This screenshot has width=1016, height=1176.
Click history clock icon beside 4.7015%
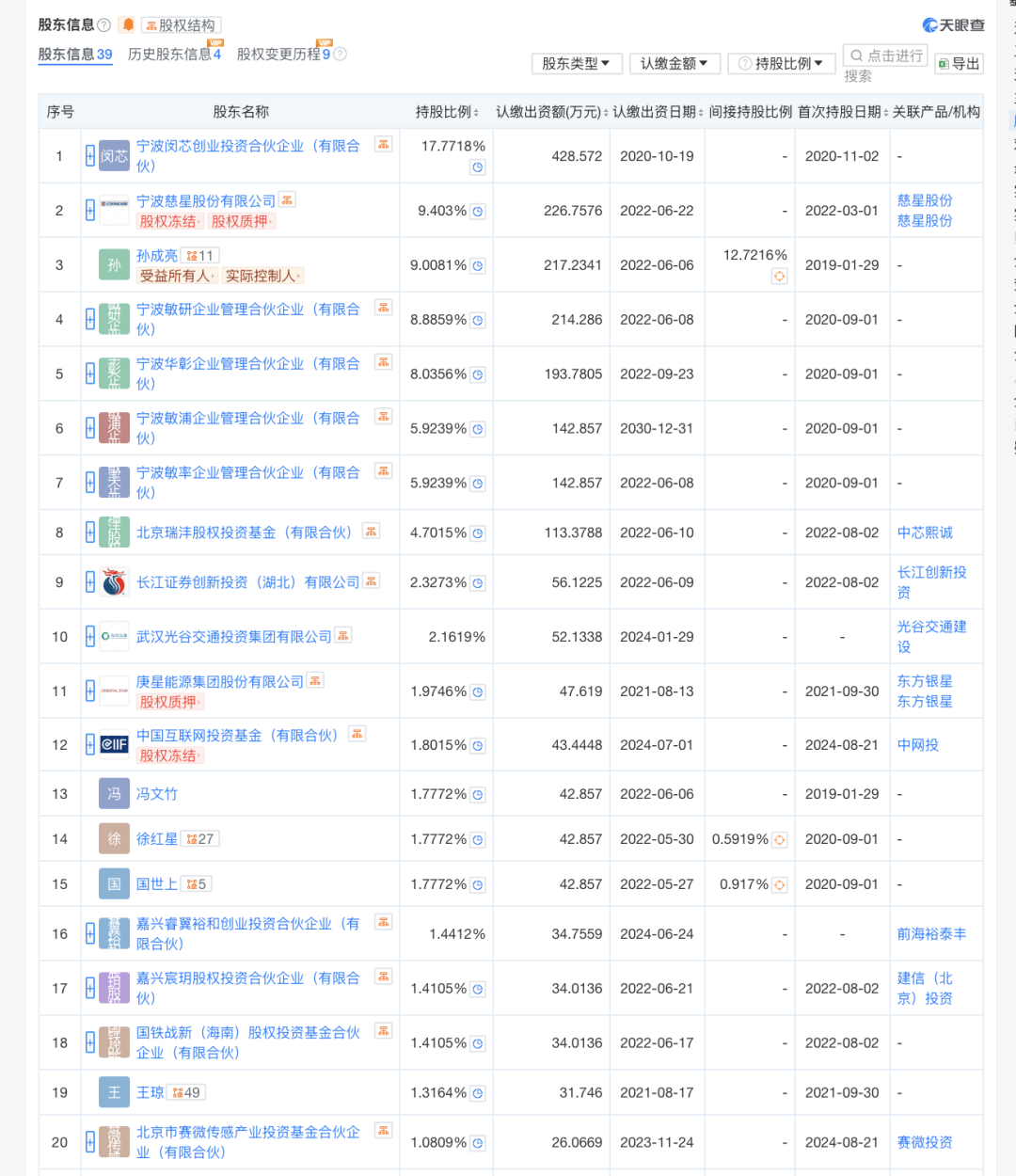click(x=478, y=533)
